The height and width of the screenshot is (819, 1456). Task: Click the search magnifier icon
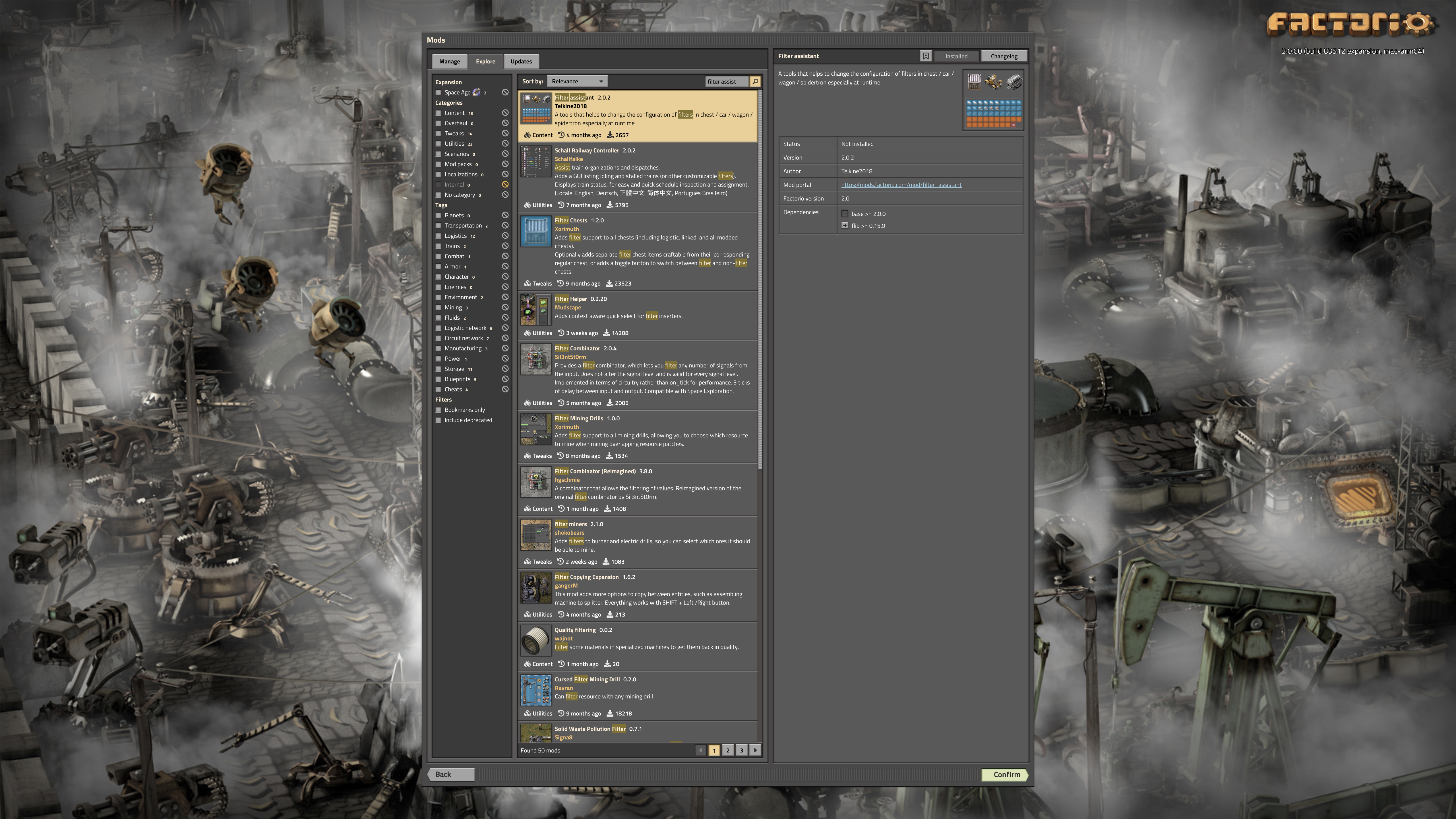point(755,81)
